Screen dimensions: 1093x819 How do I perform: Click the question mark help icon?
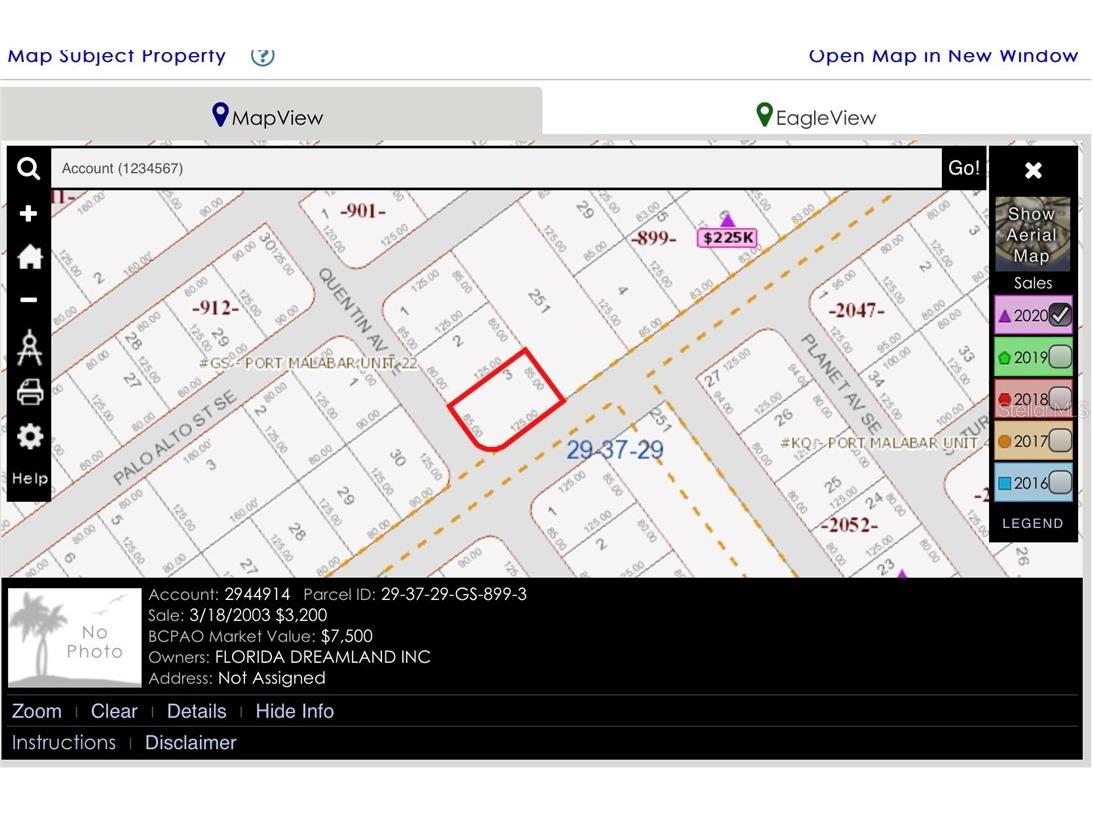[x=262, y=56]
